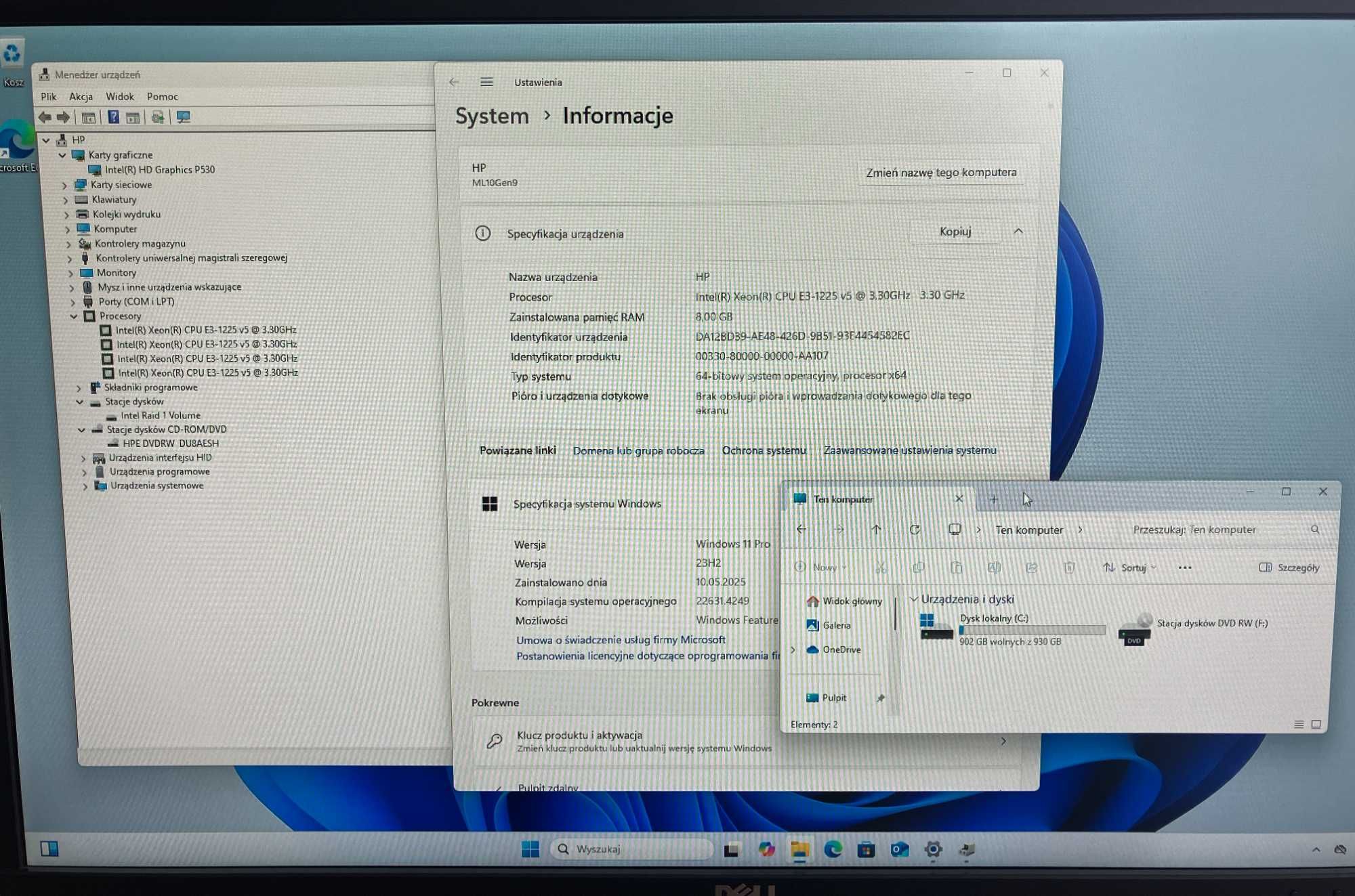
Task: Open Ochrona systemu link
Action: (764, 451)
